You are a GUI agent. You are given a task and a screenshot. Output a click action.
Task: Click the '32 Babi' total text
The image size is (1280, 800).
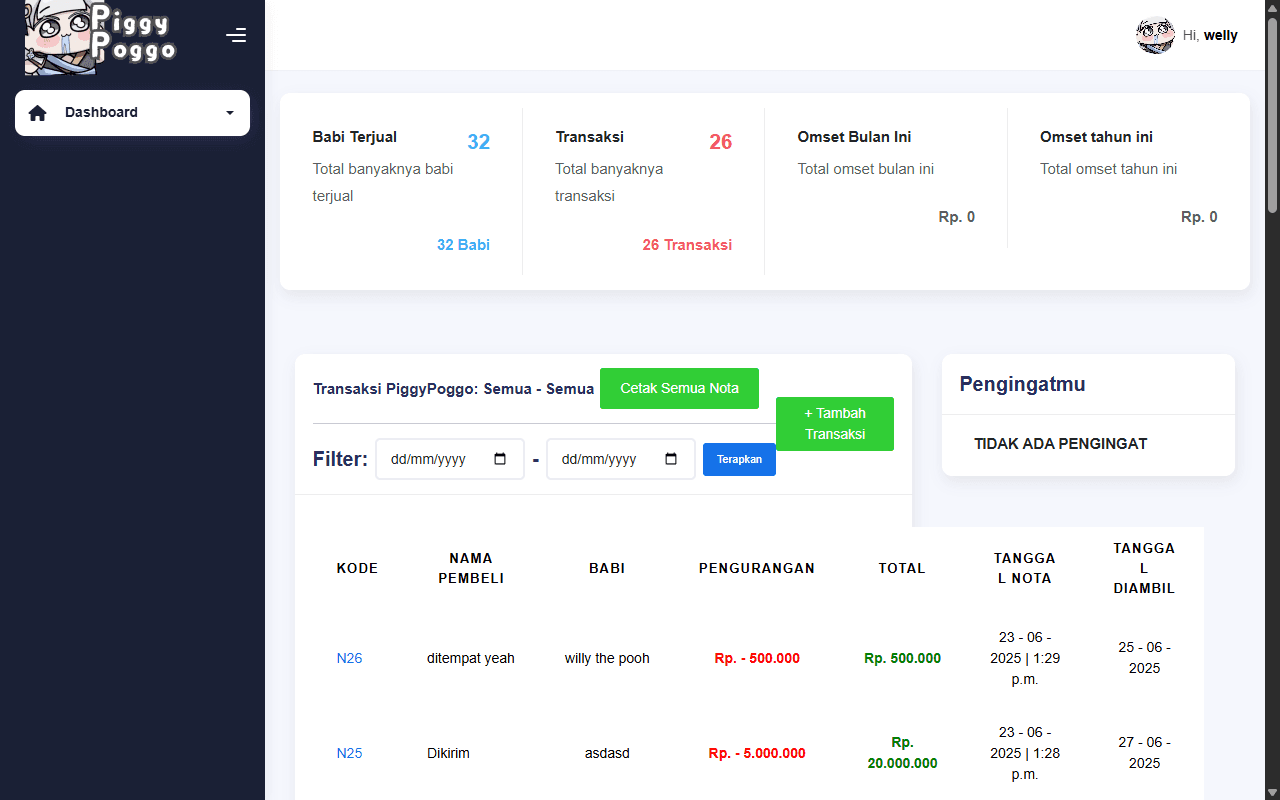[463, 245]
